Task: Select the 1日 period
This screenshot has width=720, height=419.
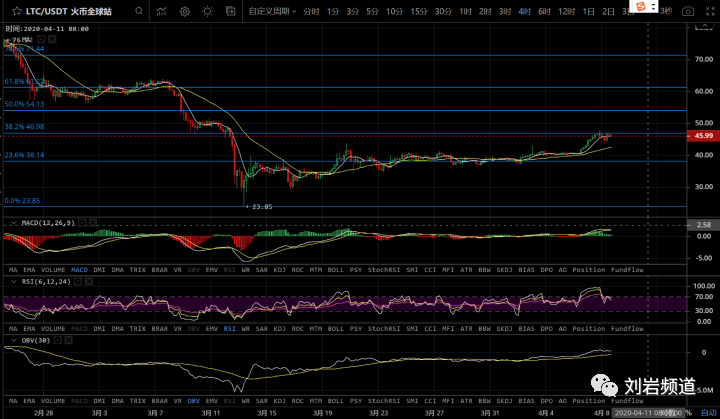Action: 589,11
